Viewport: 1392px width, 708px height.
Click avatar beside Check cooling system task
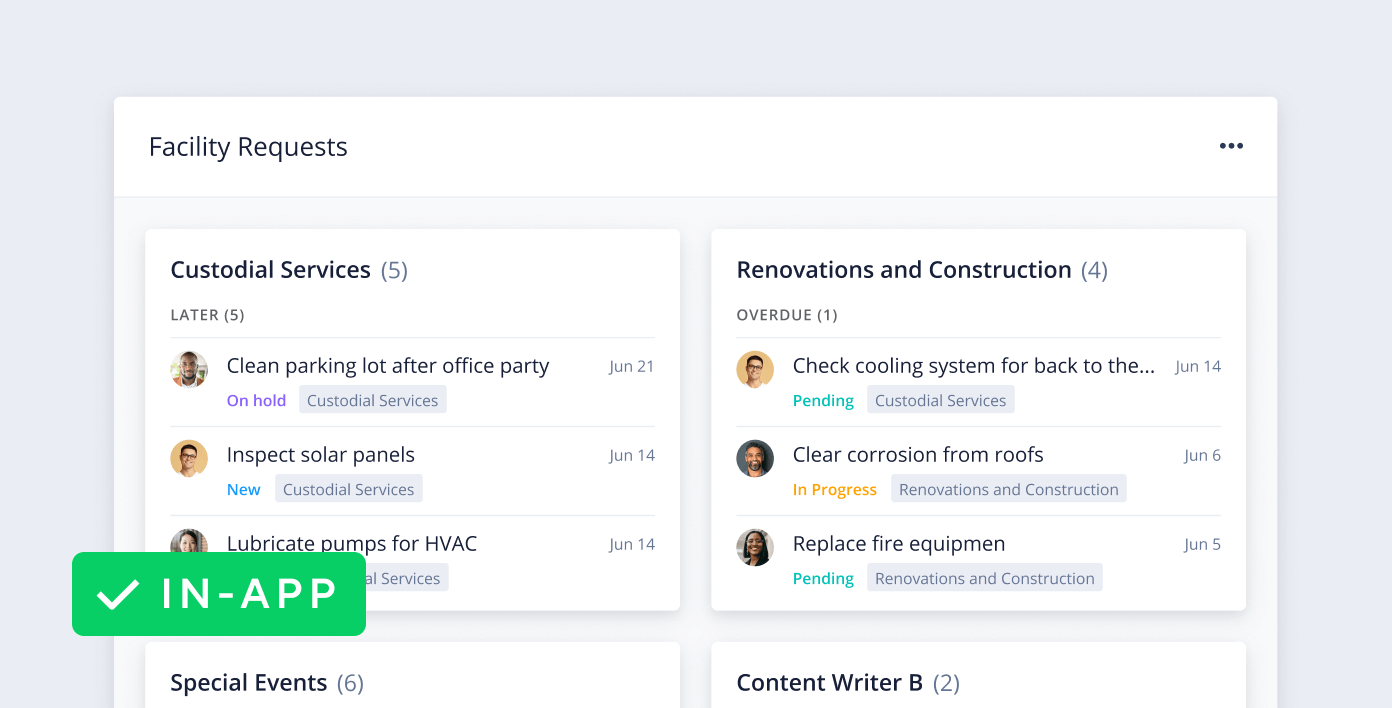(755, 369)
